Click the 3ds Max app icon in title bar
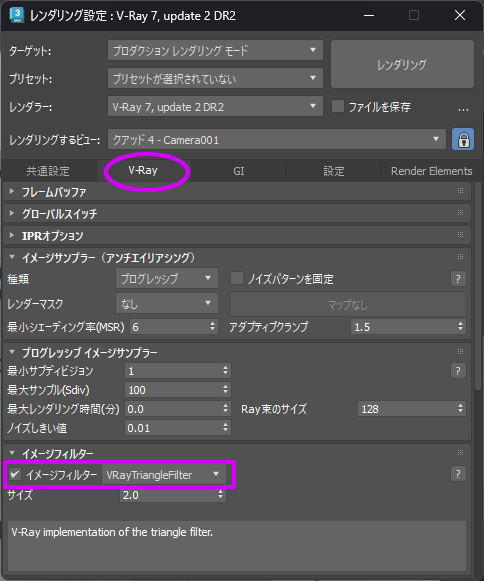The height and width of the screenshot is (581, 484). click(17, 15)
